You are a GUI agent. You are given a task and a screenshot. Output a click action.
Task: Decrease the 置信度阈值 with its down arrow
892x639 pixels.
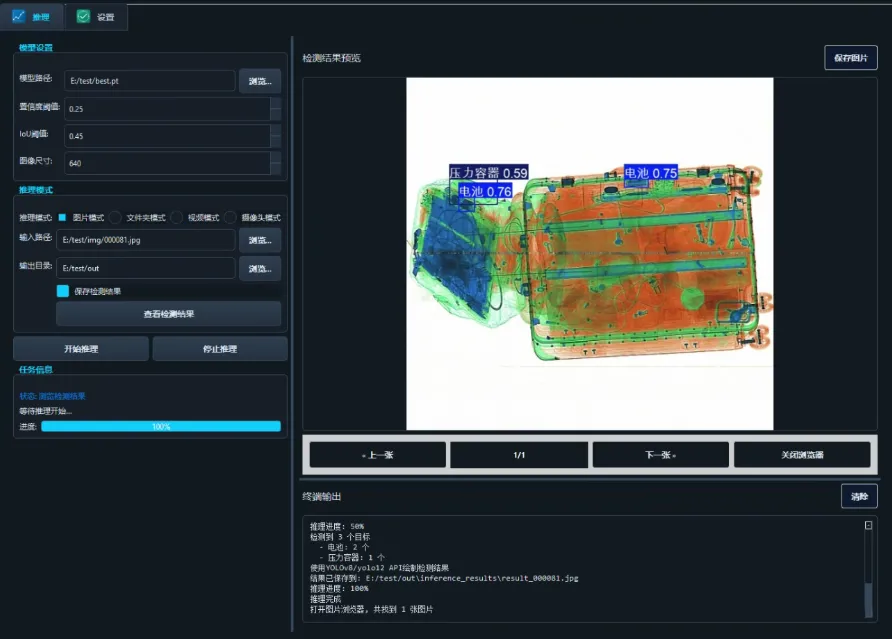tap(275, 114)
